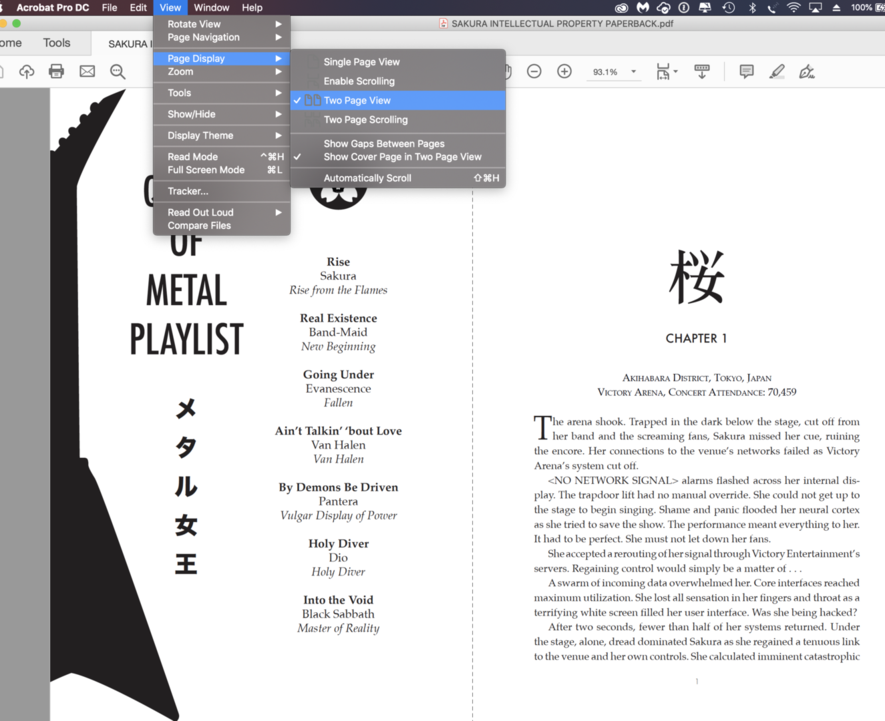Click the PDF file icon in title bar
The height and width of the screenshot is (721, 885).
coord(443,24)
